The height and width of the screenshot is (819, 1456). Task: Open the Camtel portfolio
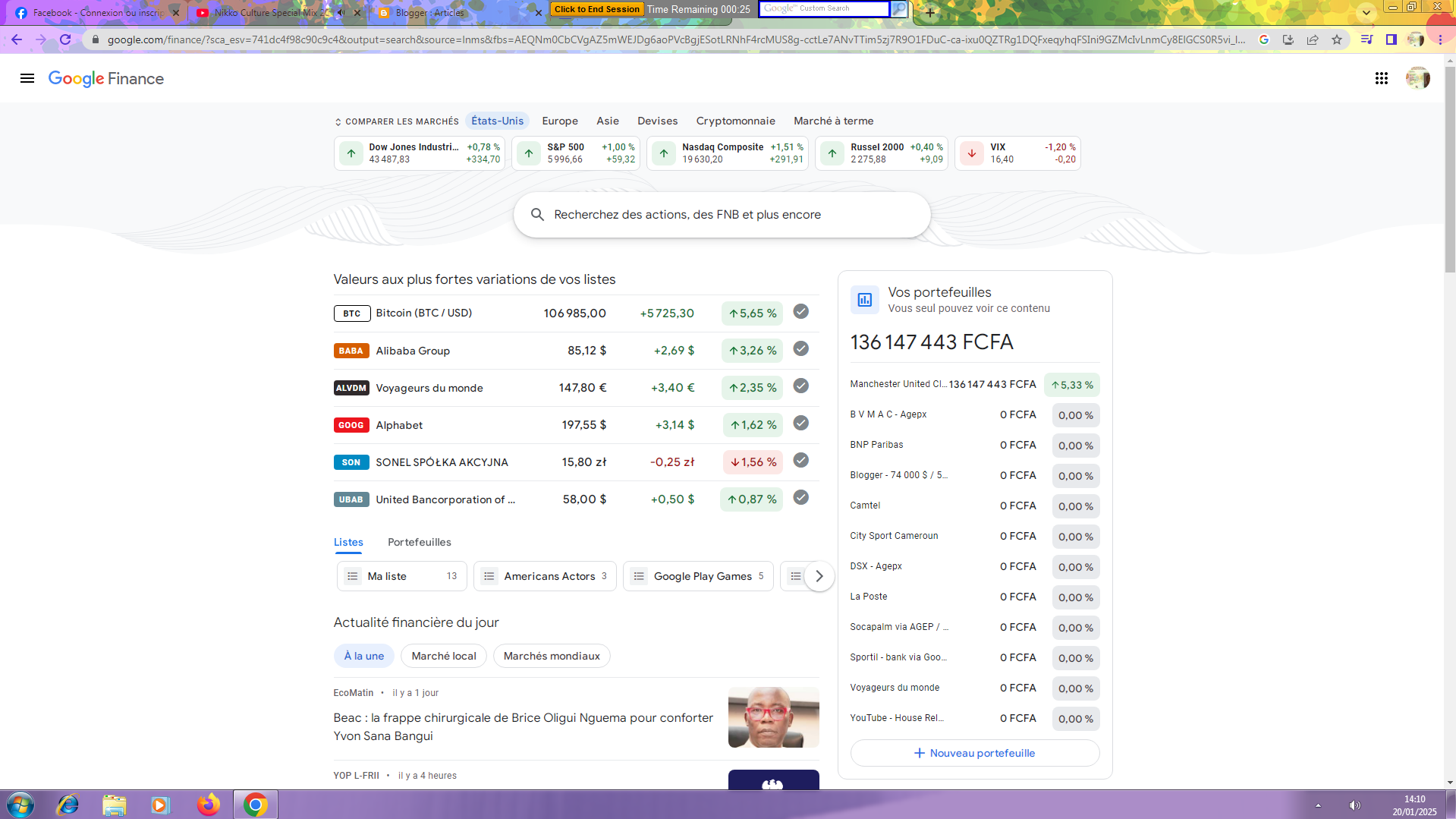[x=974, y=506]
